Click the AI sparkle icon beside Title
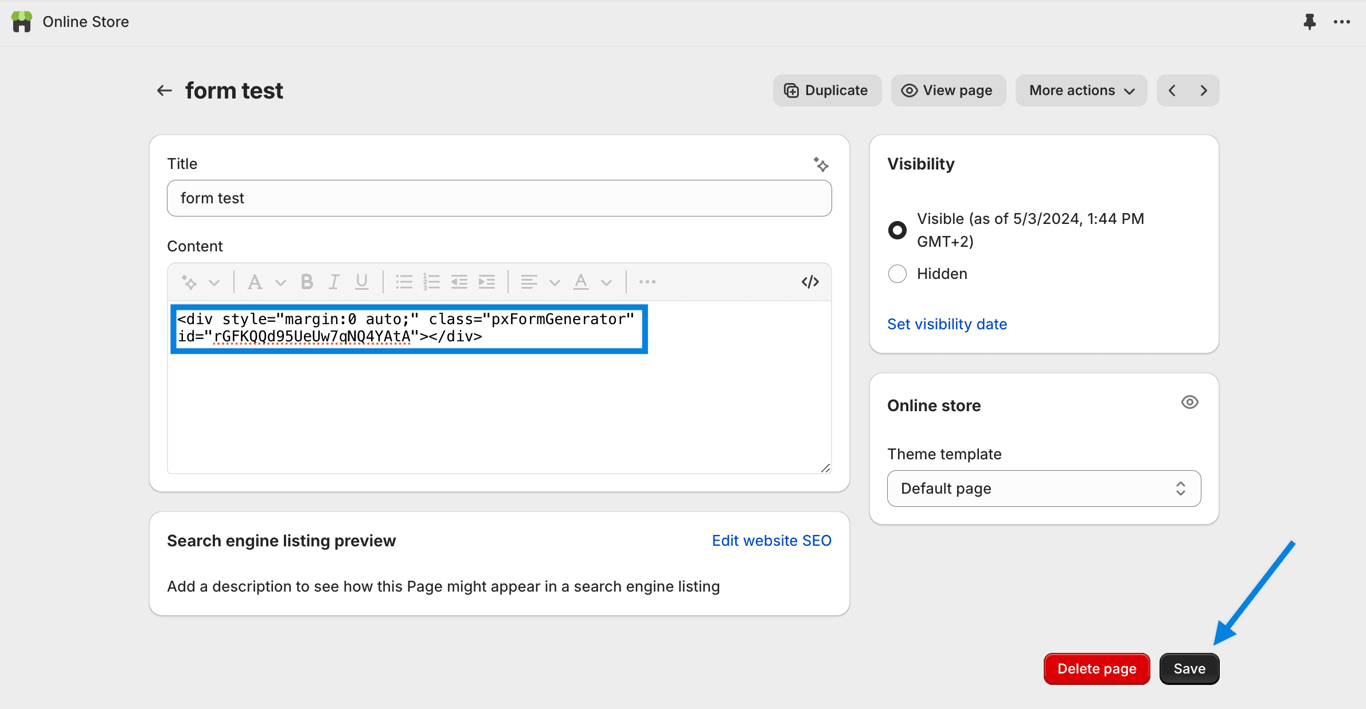Image resolution: width=1366 pixels, height=709 pixels. [821, 164]
